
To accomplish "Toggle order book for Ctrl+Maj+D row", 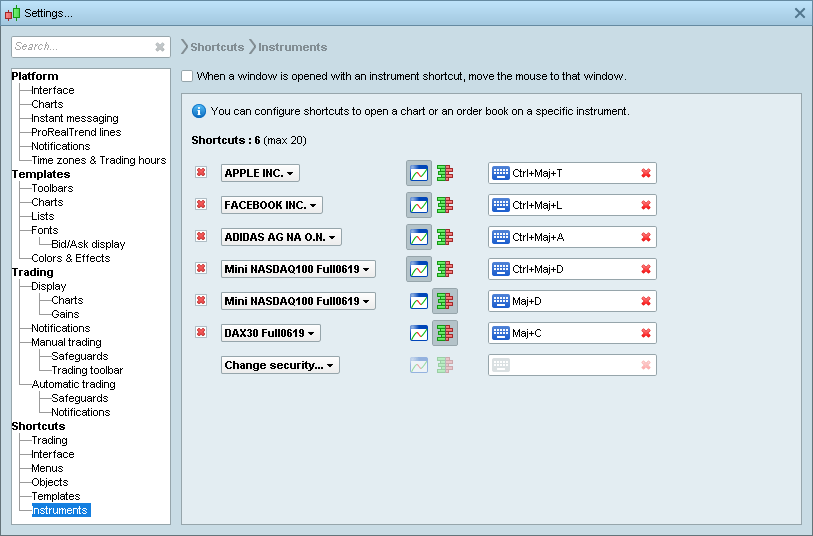I will (x=445, y=269).
